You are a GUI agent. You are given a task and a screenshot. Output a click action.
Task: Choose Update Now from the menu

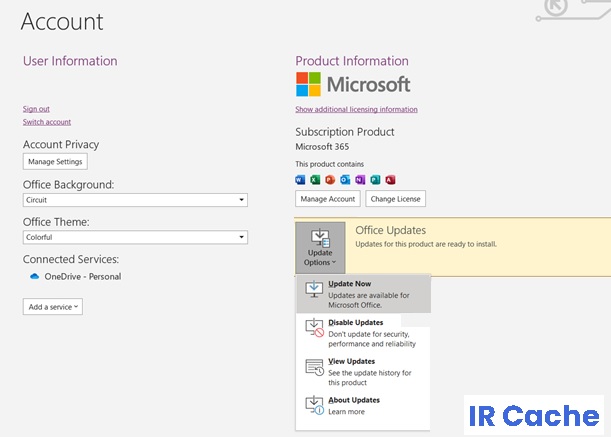coord(363,294)
